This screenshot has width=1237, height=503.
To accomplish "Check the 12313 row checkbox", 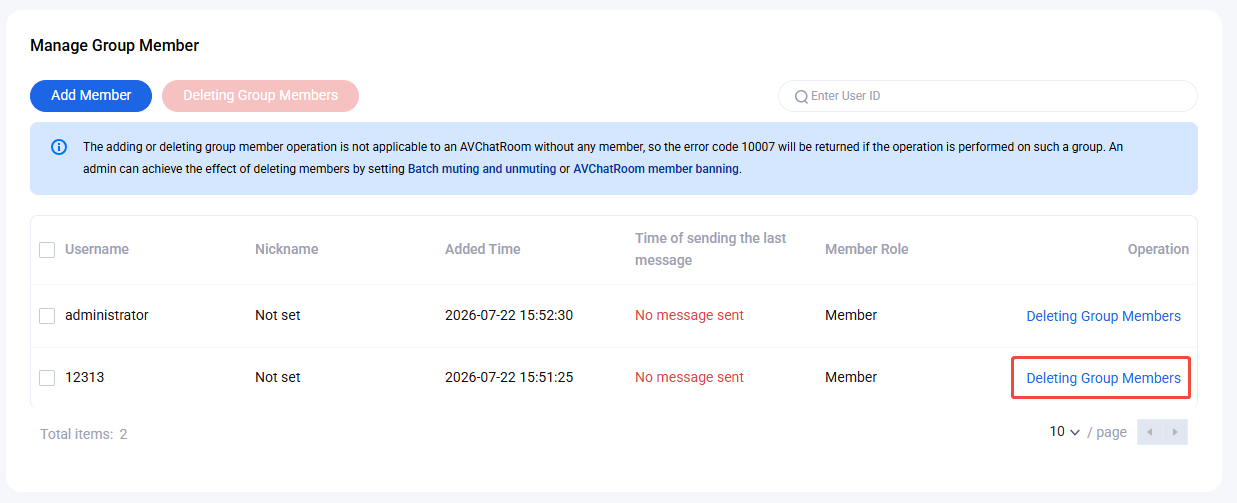I will [47, 378].
